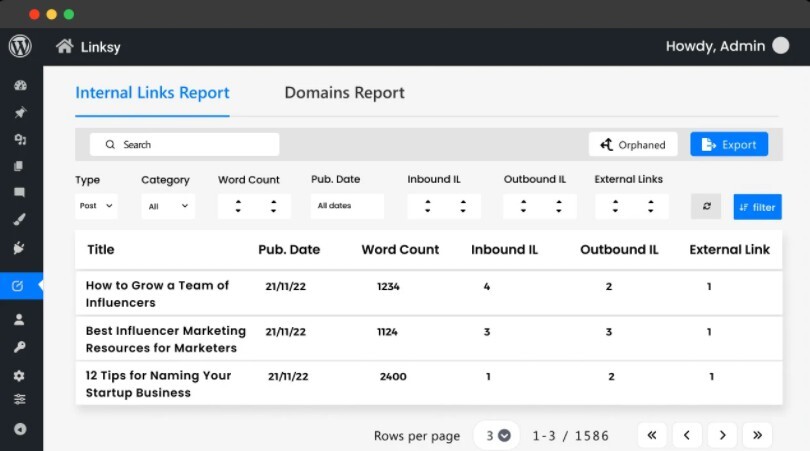Expand the Category dropdown showing All
The width and height of the screenshot is (810, 451).
coord(167,207)
